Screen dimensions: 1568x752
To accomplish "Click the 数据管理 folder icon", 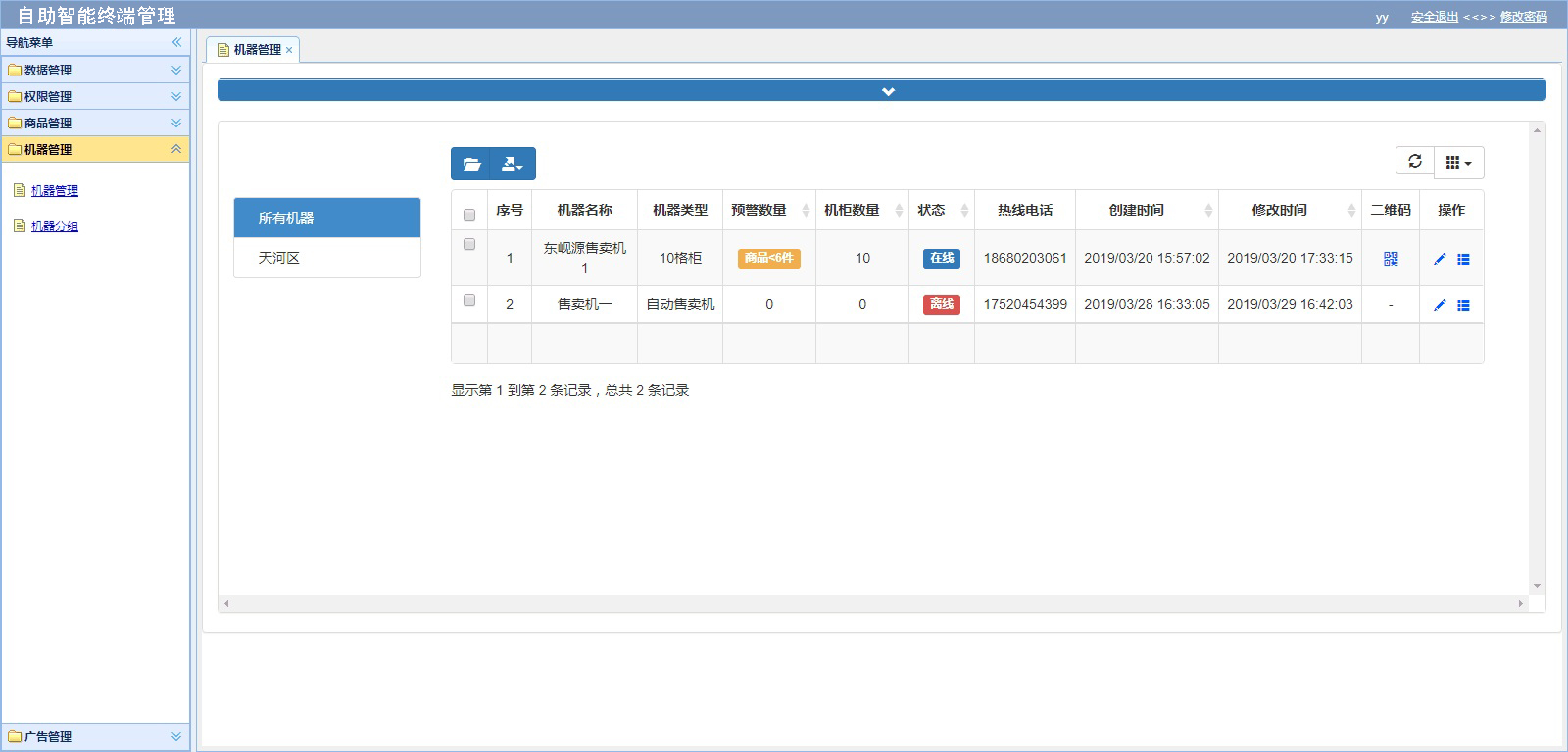I will pos(15,70).
